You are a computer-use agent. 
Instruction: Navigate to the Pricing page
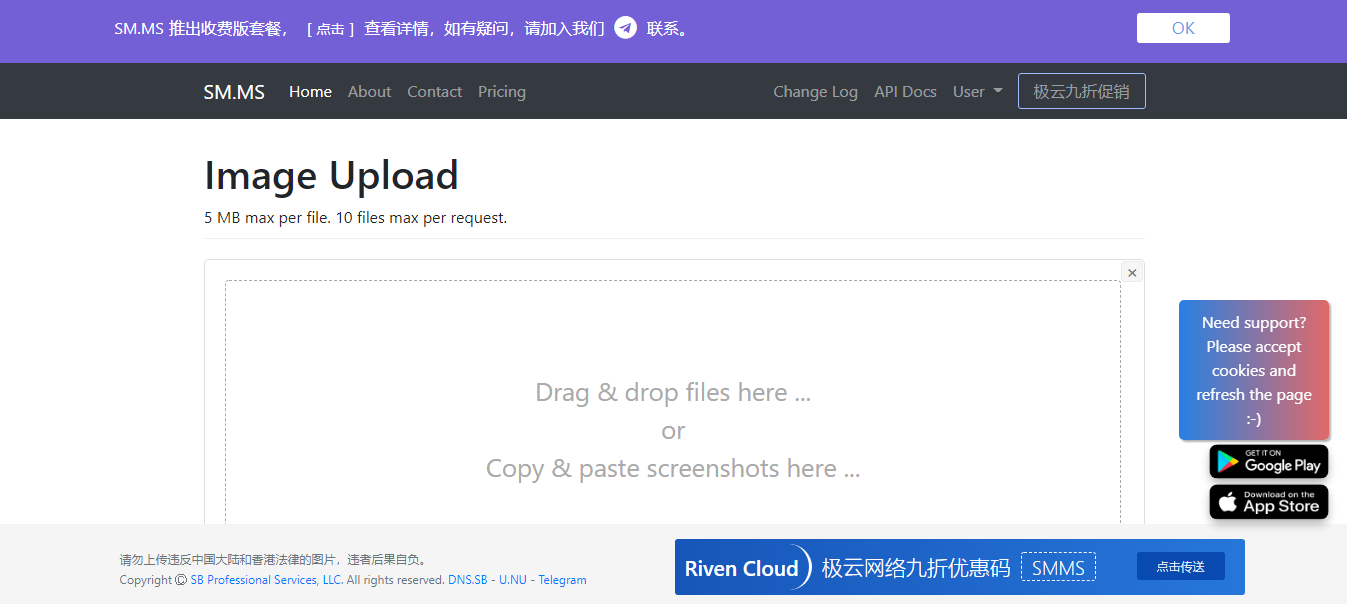501,92
